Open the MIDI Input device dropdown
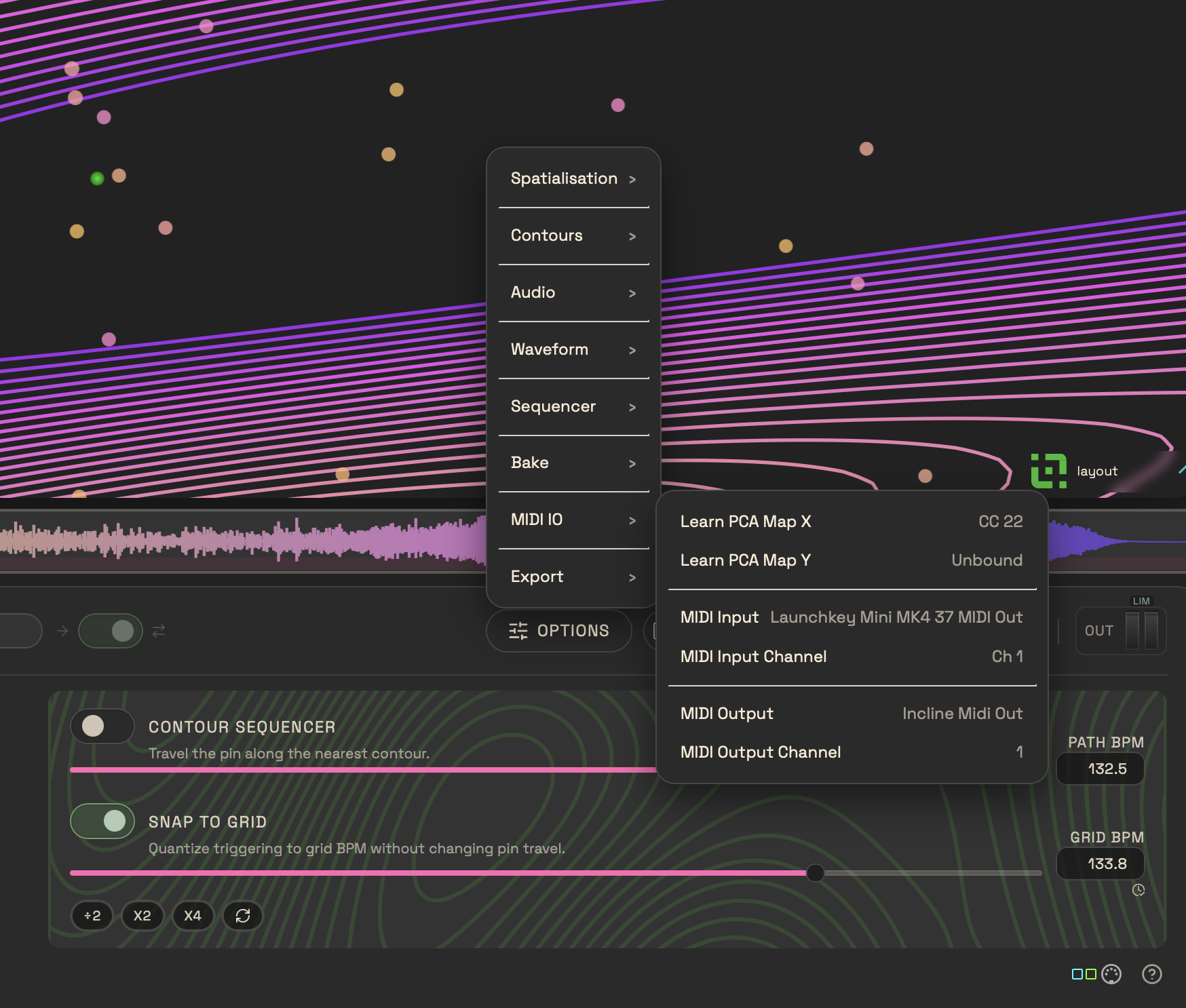The image size is (1186, 1008). pos(896,617)
